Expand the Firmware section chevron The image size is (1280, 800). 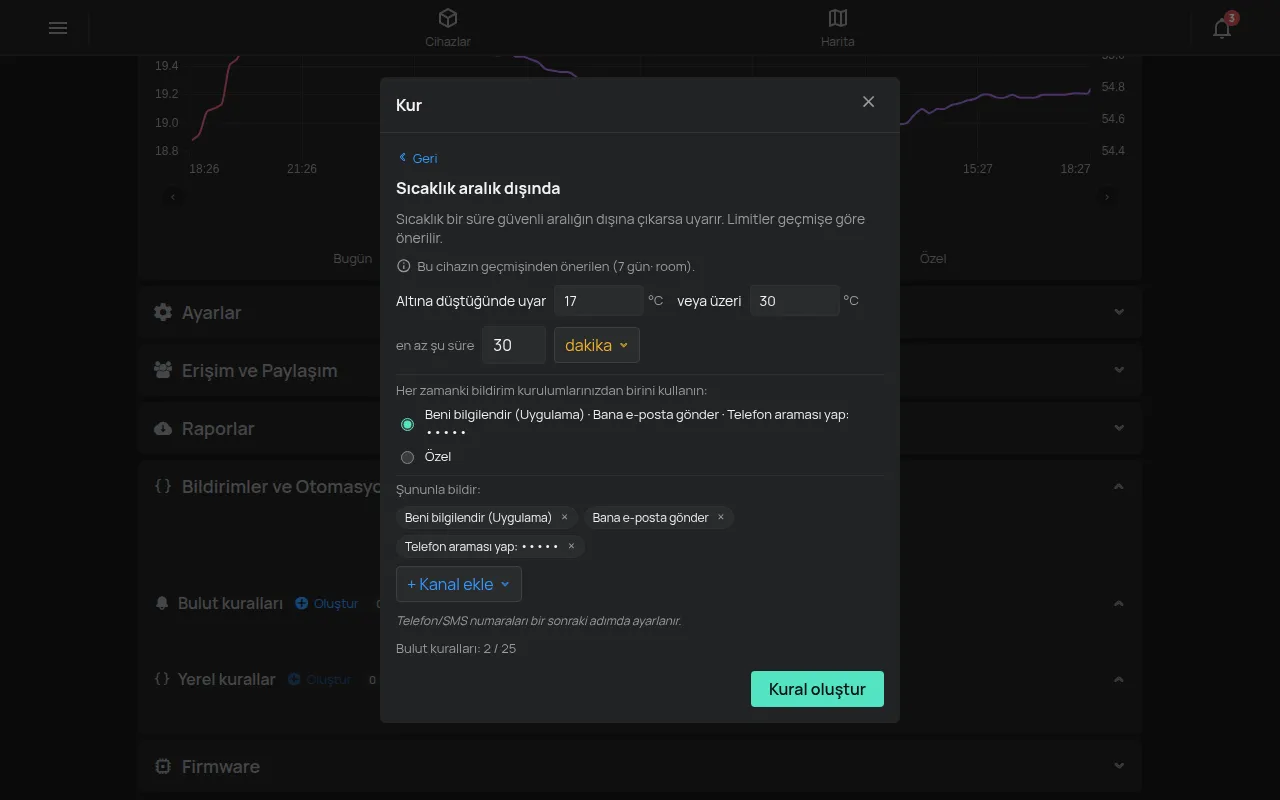pos(1119,766)
